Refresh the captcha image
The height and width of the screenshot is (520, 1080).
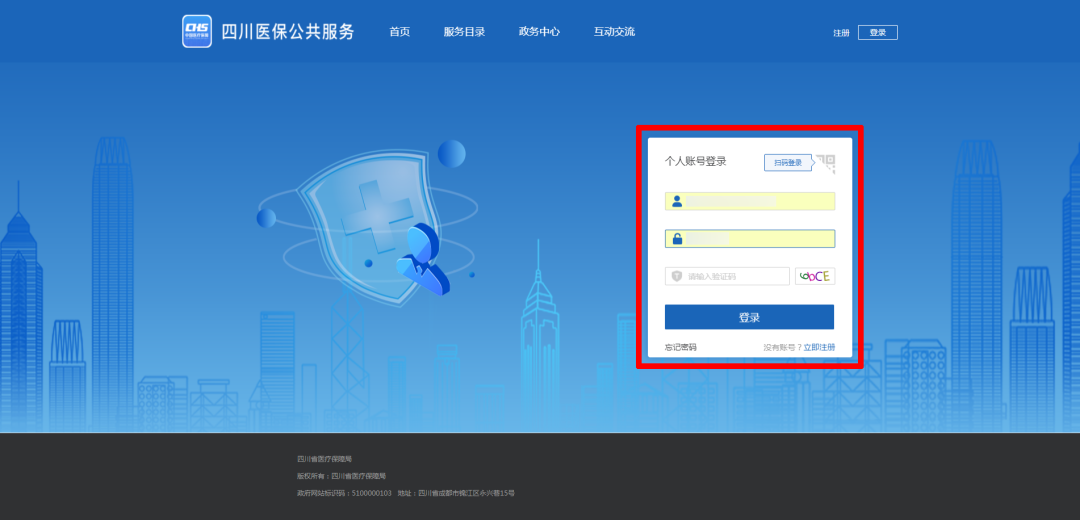(x=815, y=276)
